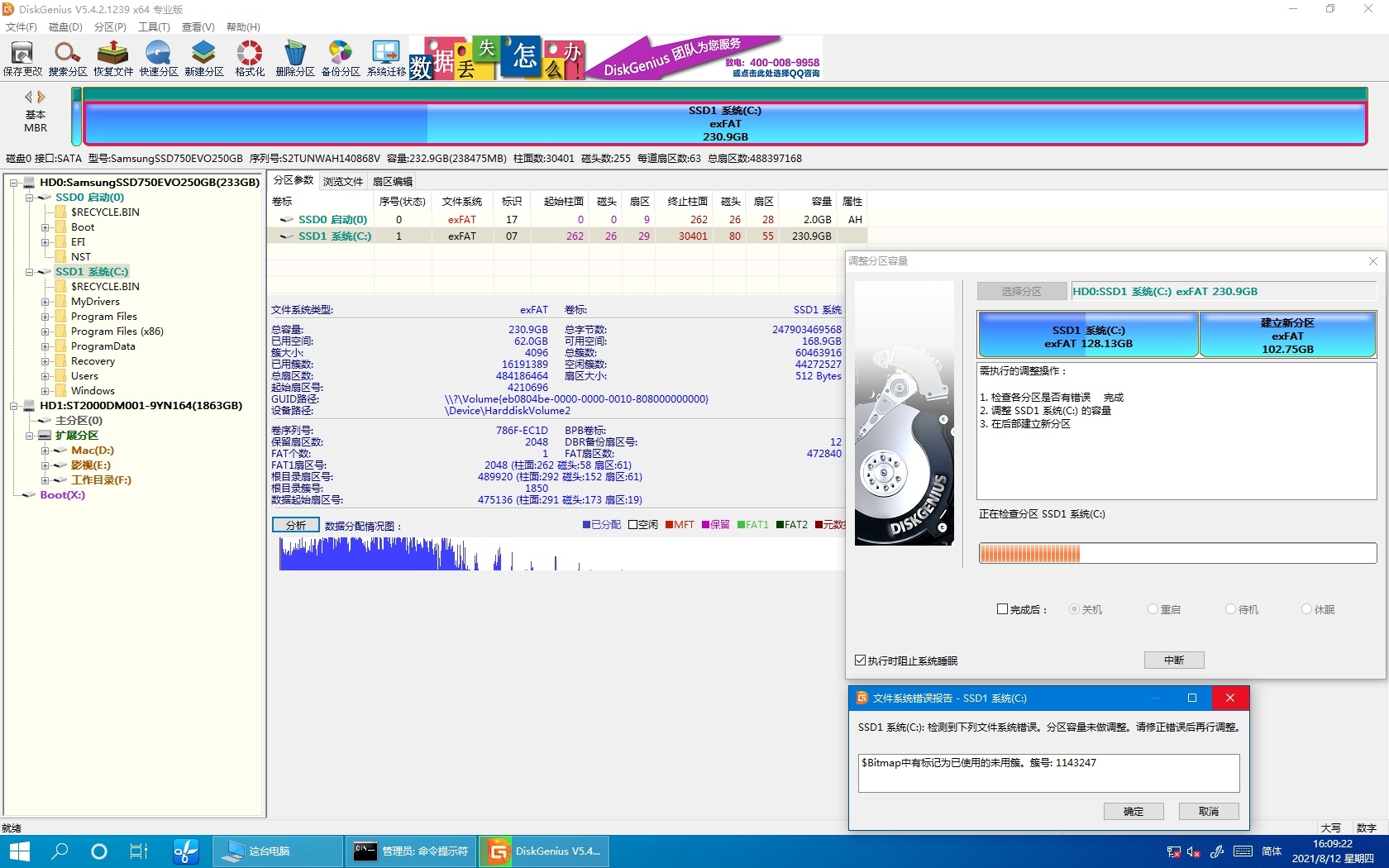Screen dimensions: 1389x868
Task: Open the 备份分区 backup tool
Action: 341,59
